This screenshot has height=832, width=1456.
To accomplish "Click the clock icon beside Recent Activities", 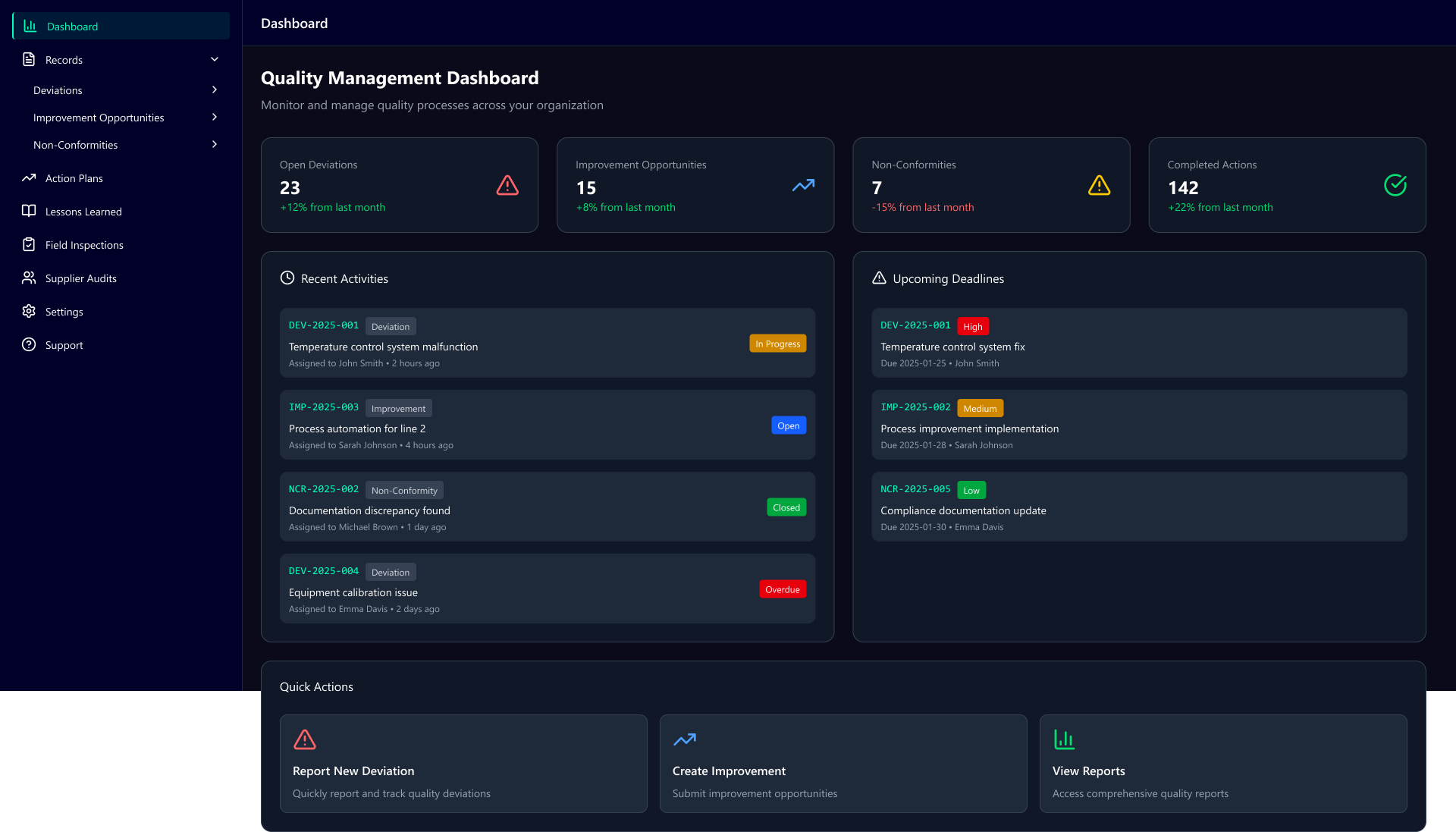I will pos(287,278).
